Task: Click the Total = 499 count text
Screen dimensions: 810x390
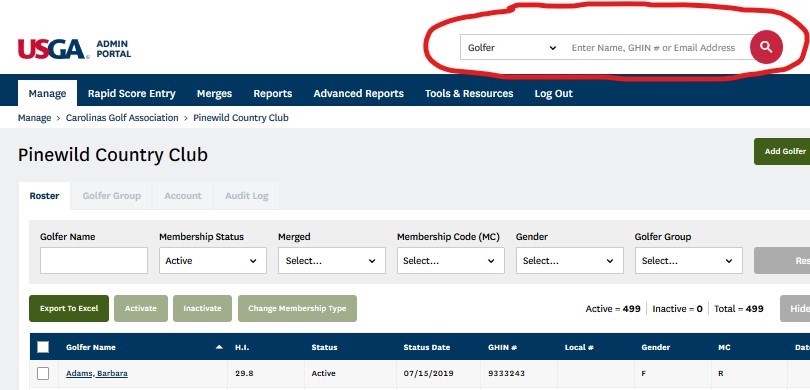Action: 739,309
